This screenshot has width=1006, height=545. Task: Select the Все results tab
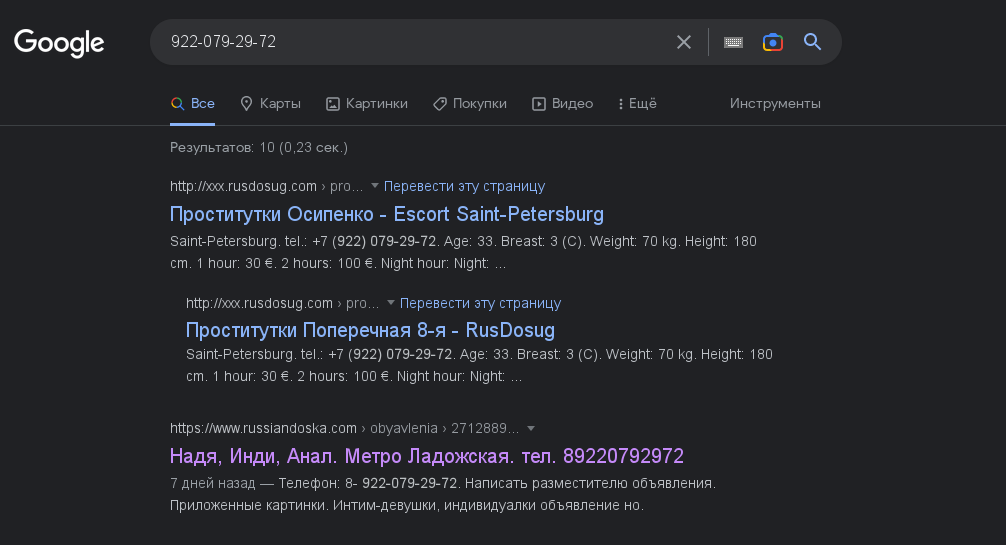click(x=192, y=103)
